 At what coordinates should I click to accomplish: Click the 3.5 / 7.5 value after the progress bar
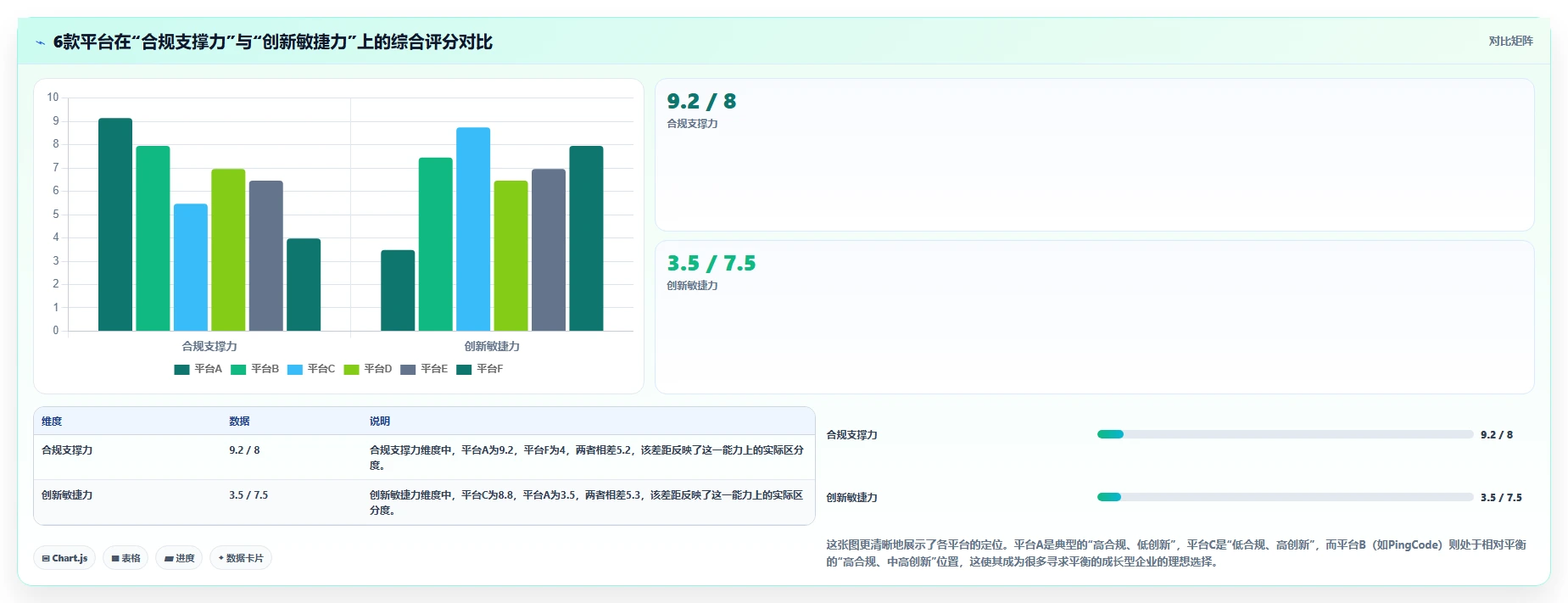pos(1501,498)
